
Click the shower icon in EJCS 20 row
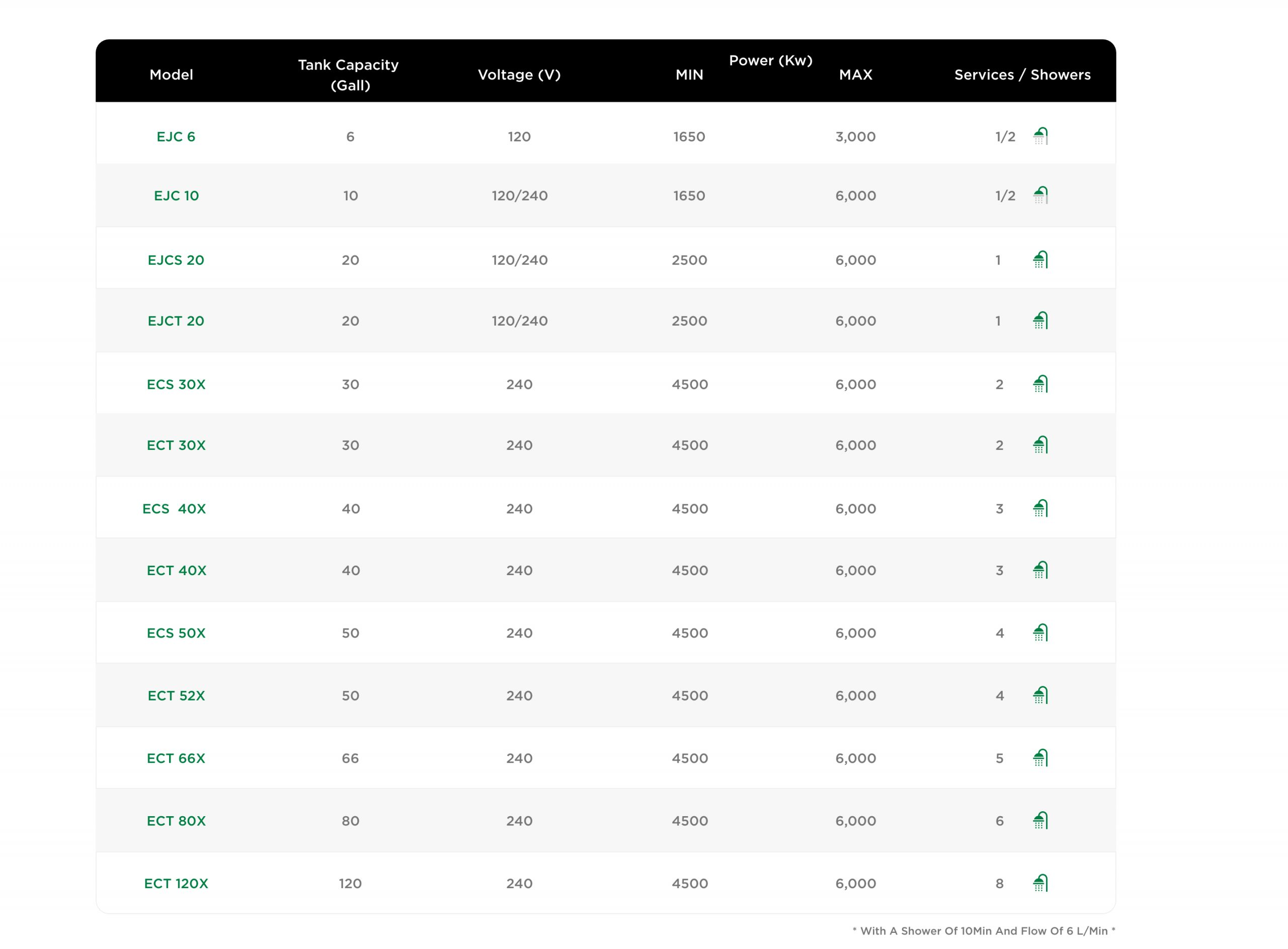pyautogui.click(x=1040, y=260)
